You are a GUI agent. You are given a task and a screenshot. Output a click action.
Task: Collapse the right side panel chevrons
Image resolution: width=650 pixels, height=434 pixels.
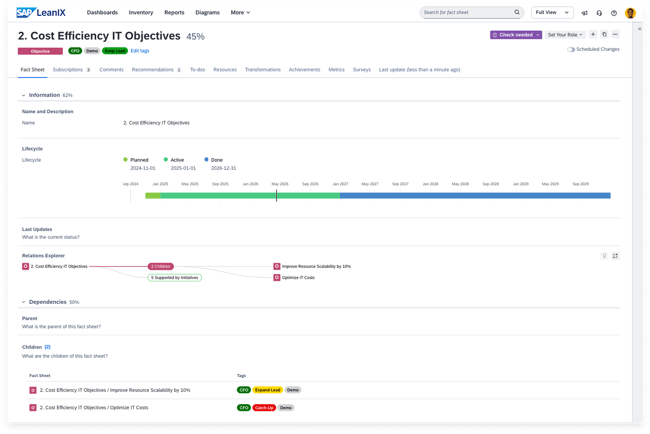639,29
